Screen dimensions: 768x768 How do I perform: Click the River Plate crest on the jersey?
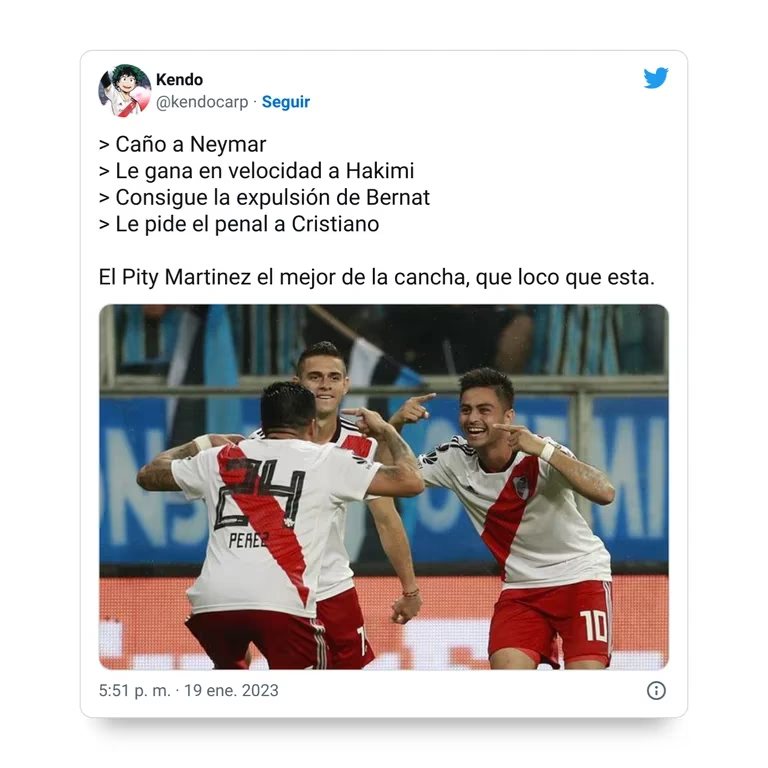[x=521, y=486]
